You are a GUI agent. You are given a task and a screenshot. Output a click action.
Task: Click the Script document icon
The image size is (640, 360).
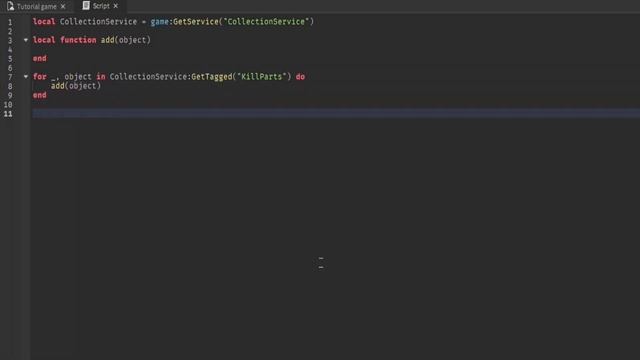(86, 6)
